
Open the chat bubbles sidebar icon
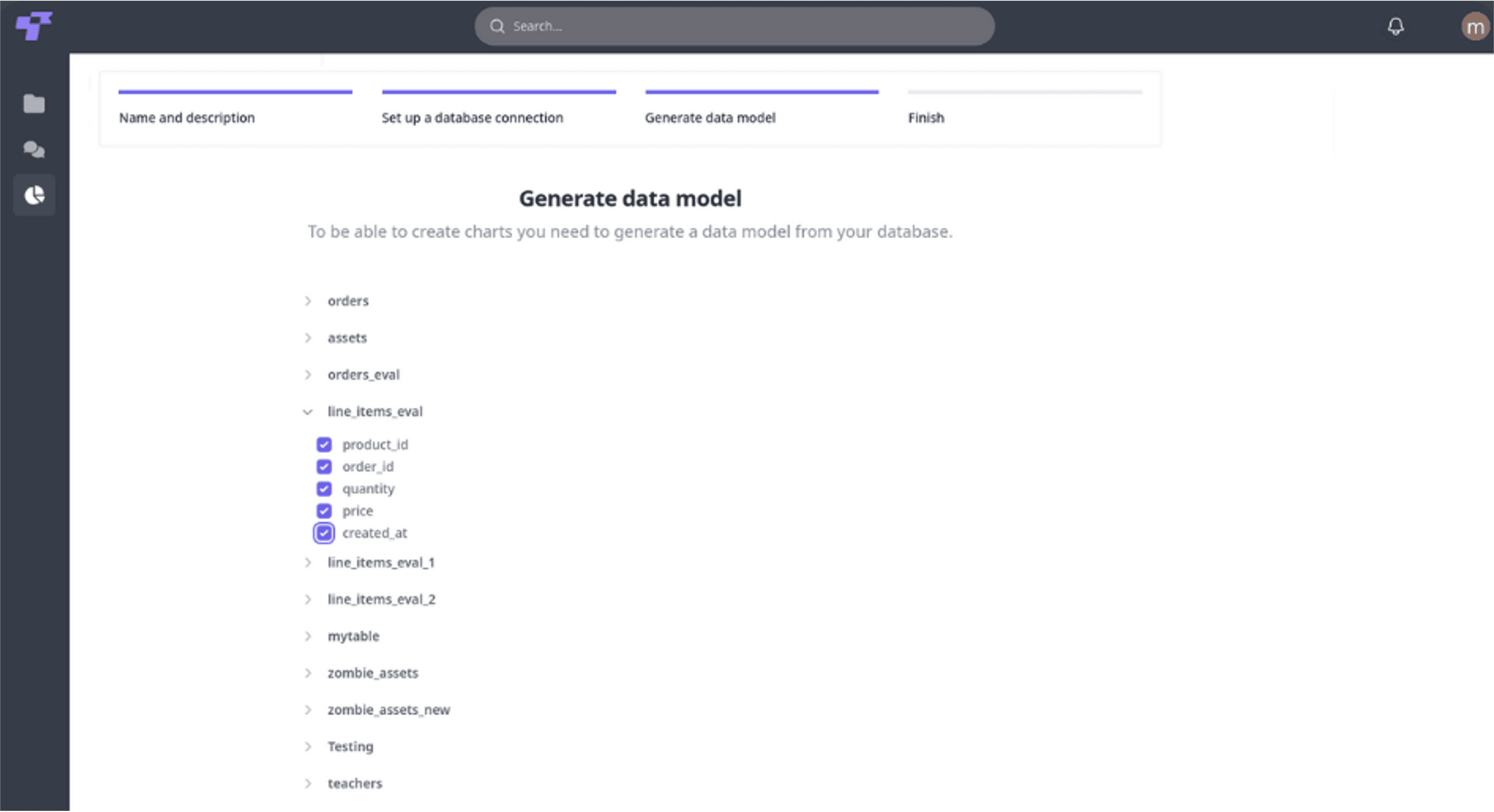tap(33, 150)
